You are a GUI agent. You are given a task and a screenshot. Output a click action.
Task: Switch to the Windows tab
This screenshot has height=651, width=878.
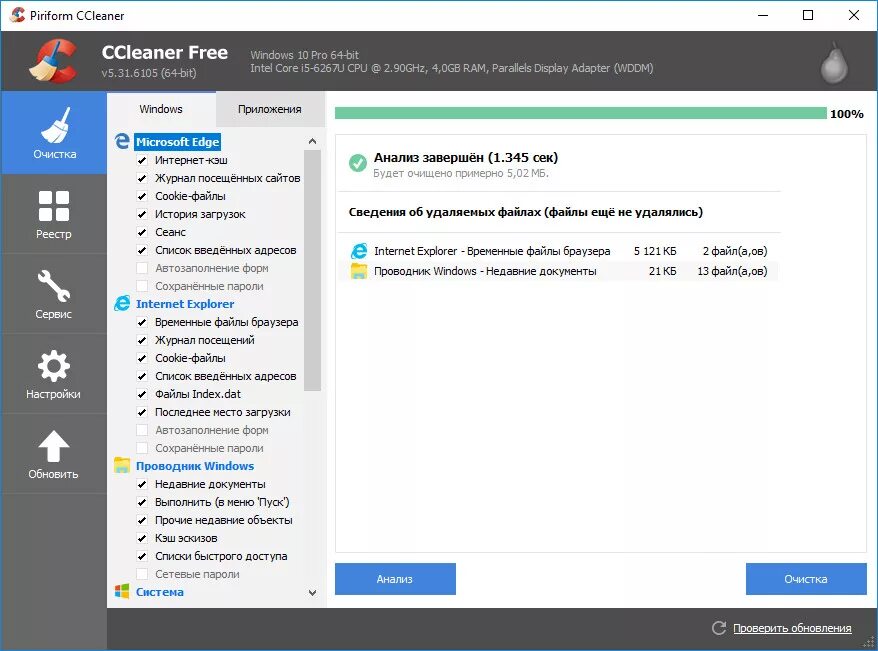point(161,109)
